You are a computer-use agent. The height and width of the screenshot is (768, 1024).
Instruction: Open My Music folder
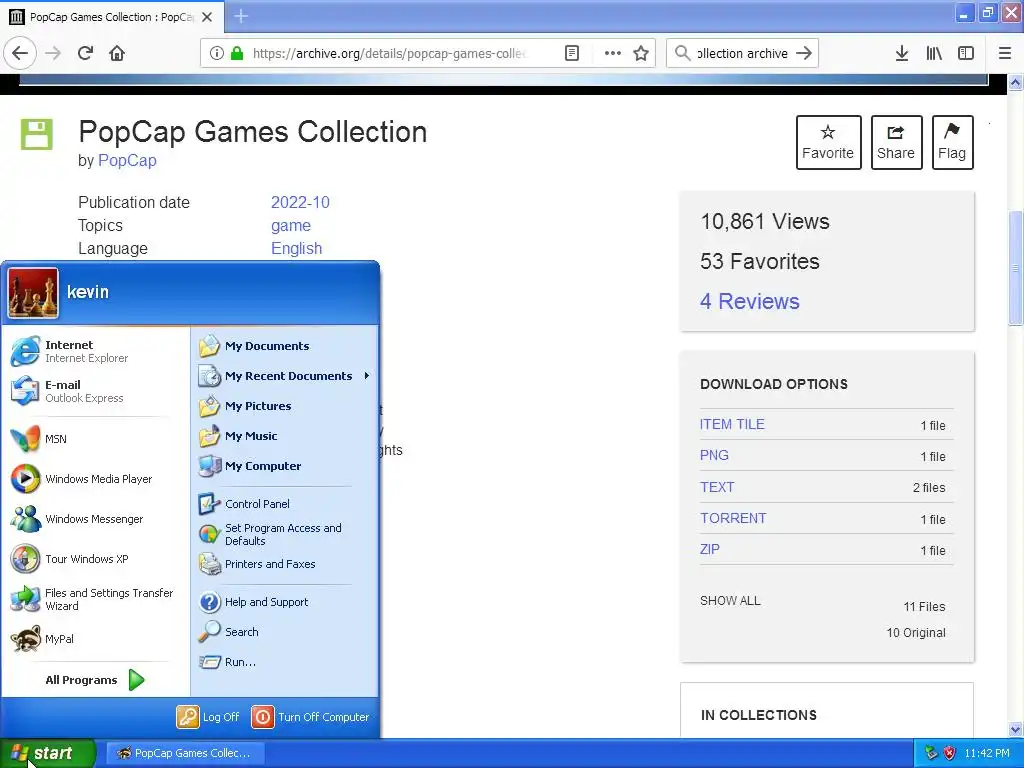click(x=285, y=436)
